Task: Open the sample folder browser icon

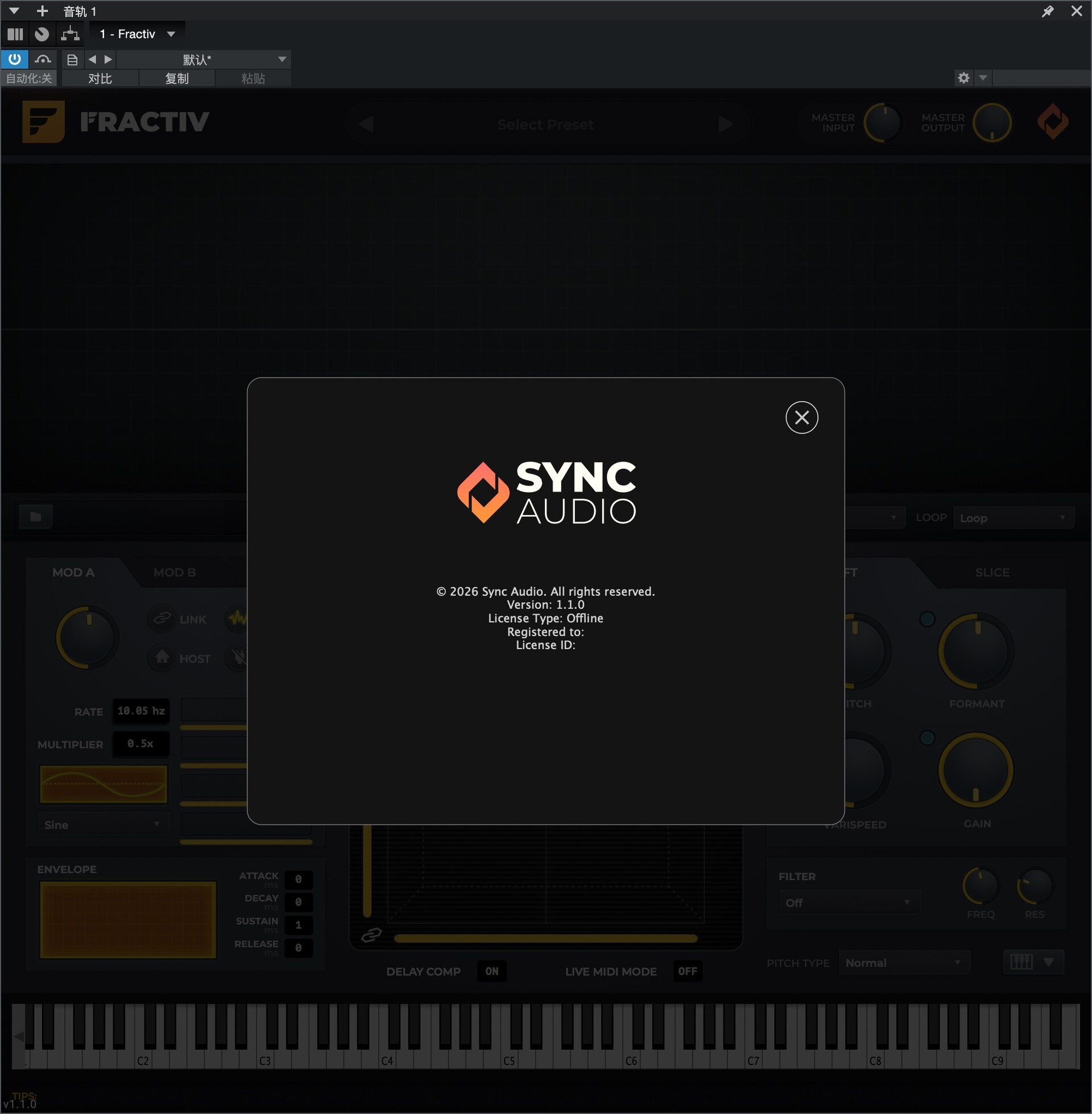Action: 36,517
